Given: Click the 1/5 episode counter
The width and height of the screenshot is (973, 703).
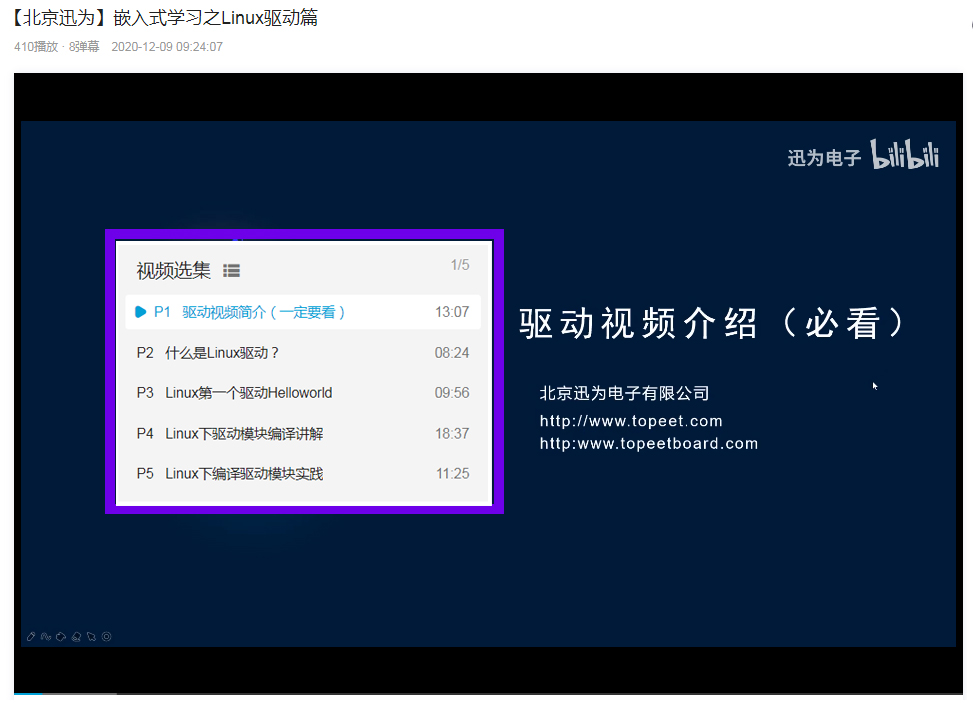Looking at the screenshot, I should coord(459,266).
